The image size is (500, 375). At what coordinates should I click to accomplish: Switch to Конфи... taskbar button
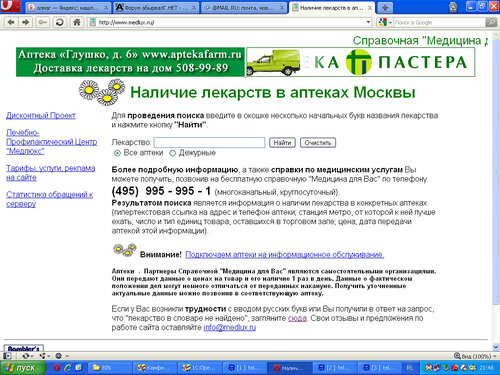pos(155,368)
